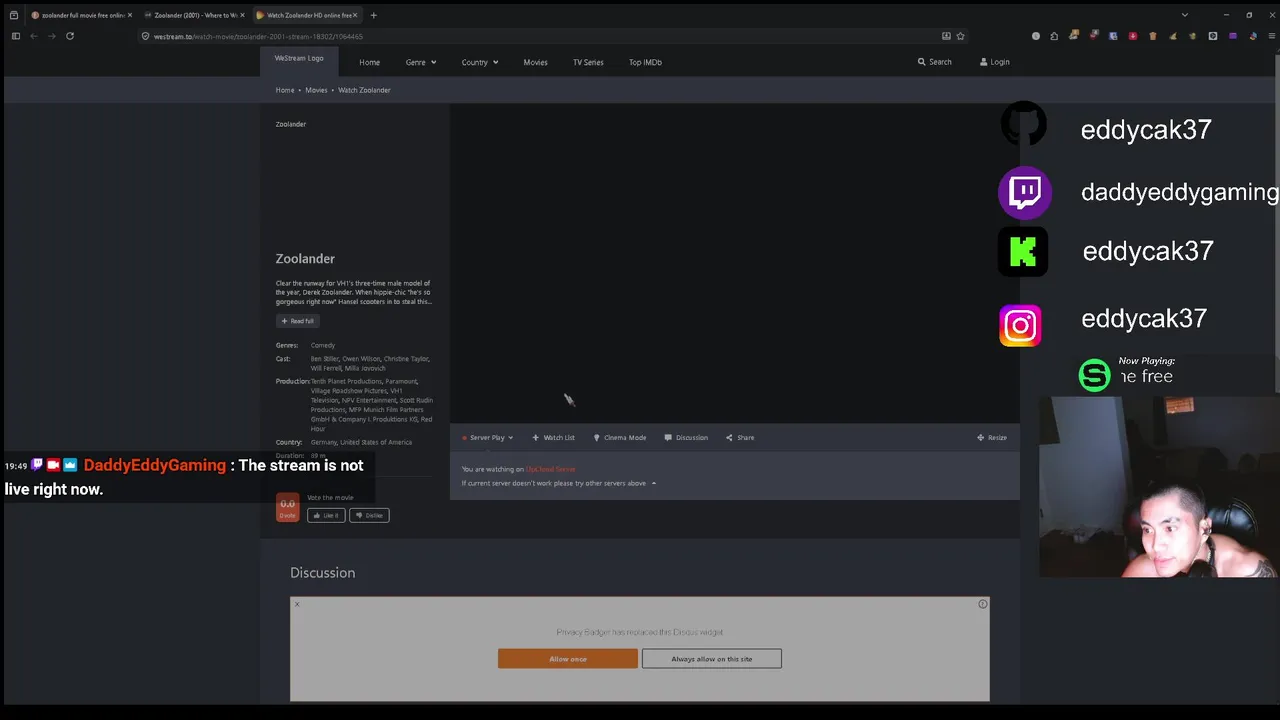The width and height of the screenshot is (1280, 720).
Task: Go to Movies in the breadcrumb
Action: point(316,90)
